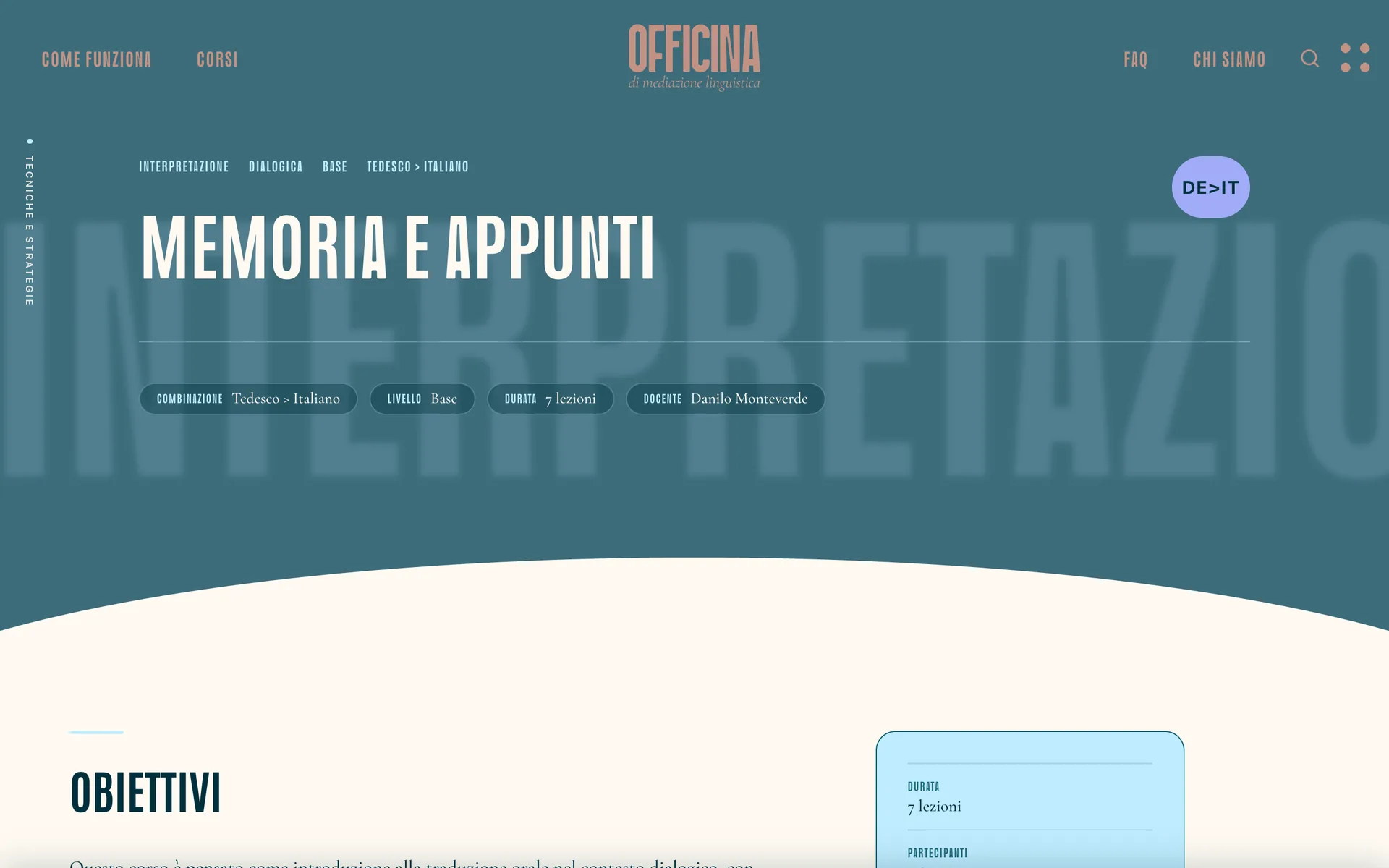1389x868 pixels.
Task: Go to the FAQ page
Action: [1136, 59]
